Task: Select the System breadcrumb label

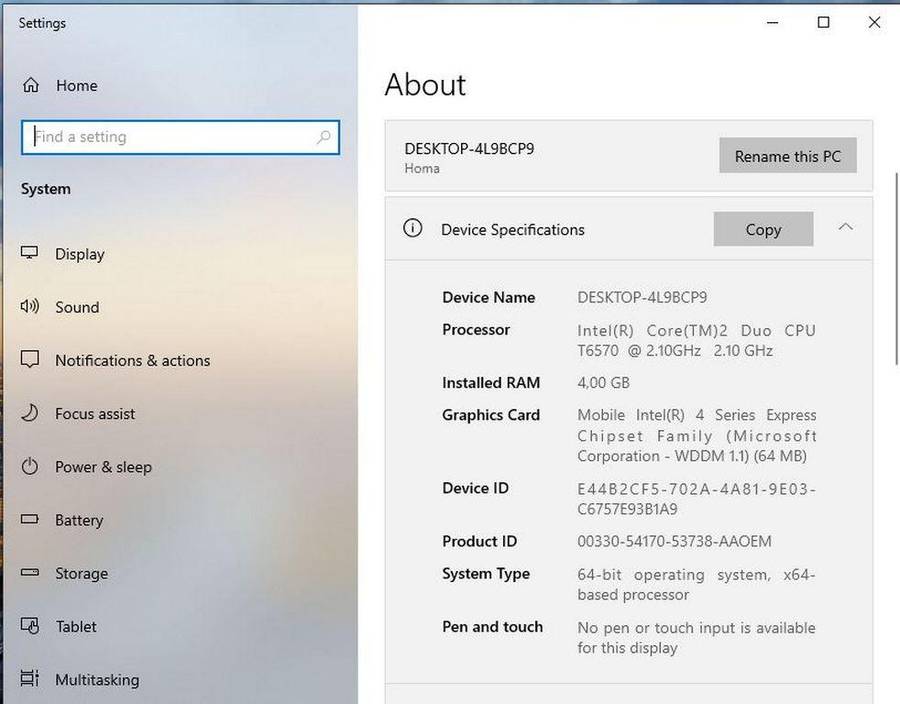Action: click(x=45, y=188)
